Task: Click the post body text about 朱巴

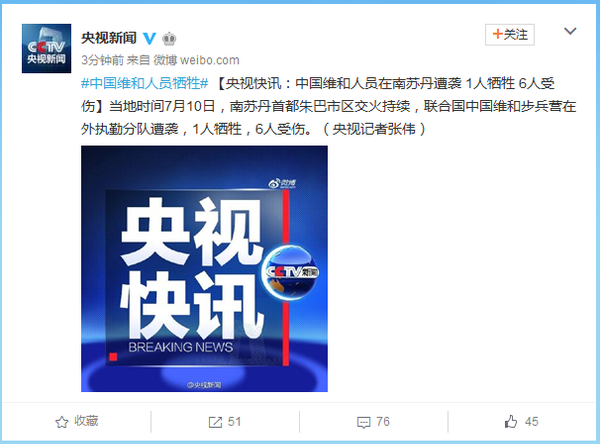Action: coord(328,106)
